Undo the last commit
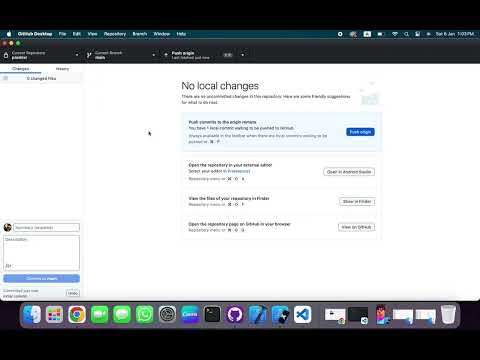Screen dimensions: 480x360 pos(73,293)
